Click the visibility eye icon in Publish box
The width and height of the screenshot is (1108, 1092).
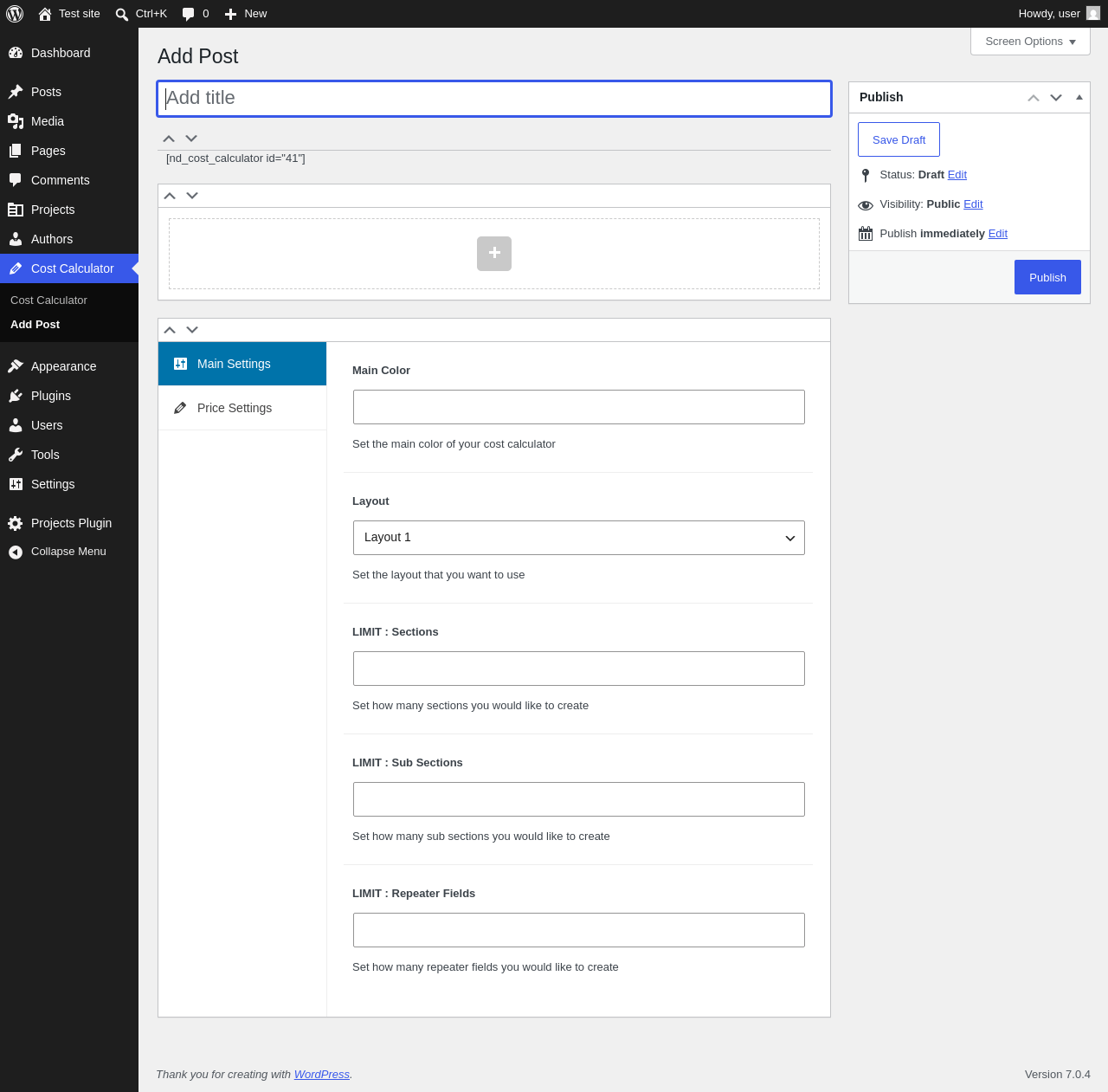866,205
